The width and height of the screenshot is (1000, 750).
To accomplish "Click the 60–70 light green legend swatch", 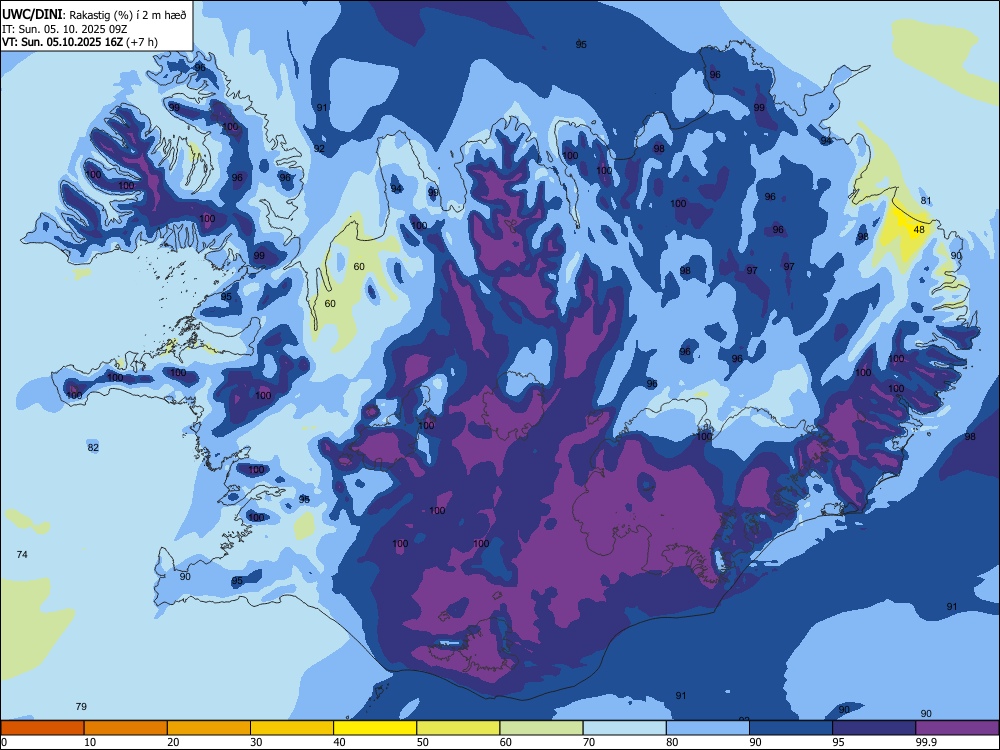I will click(541, 728).
